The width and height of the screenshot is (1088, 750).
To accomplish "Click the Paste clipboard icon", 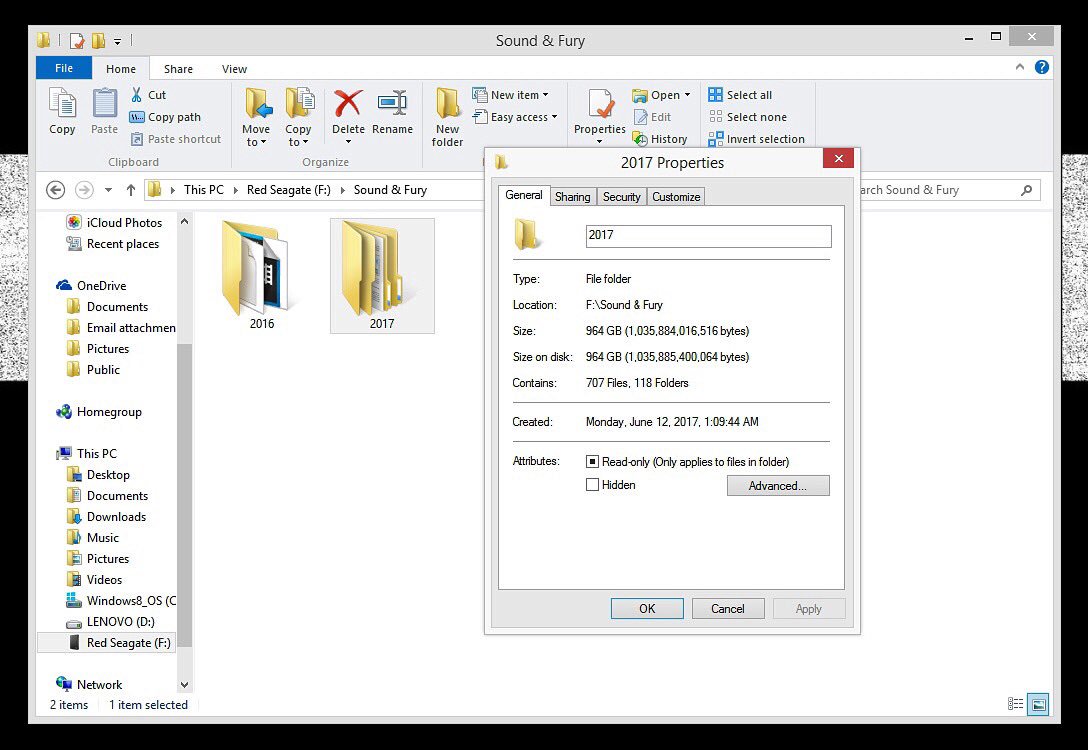I will [x=105, y=105].
